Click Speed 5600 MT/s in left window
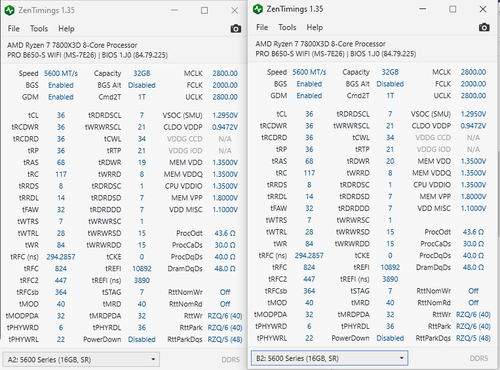Image resolution: width=500 pixels, height=370 pixels. point(61,73)
